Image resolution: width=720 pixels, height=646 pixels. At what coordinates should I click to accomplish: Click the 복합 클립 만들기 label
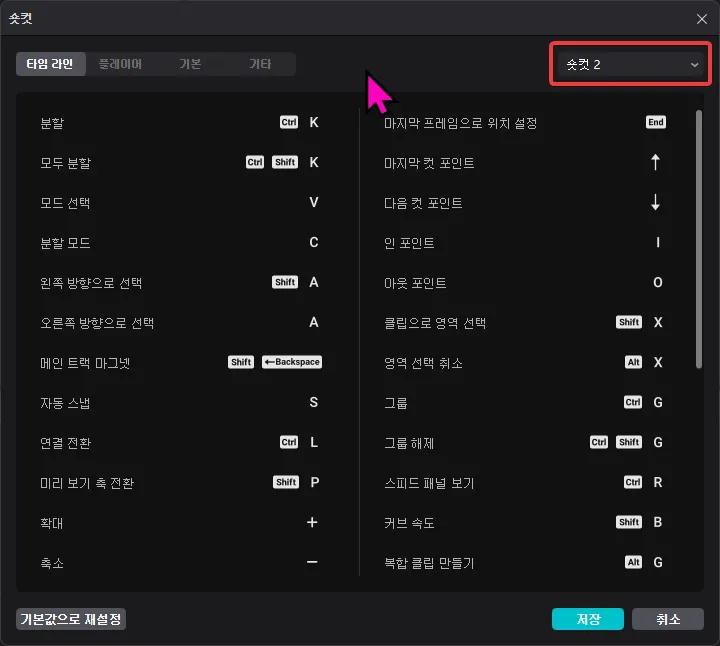pyautogui.click(x=429, y=563)
